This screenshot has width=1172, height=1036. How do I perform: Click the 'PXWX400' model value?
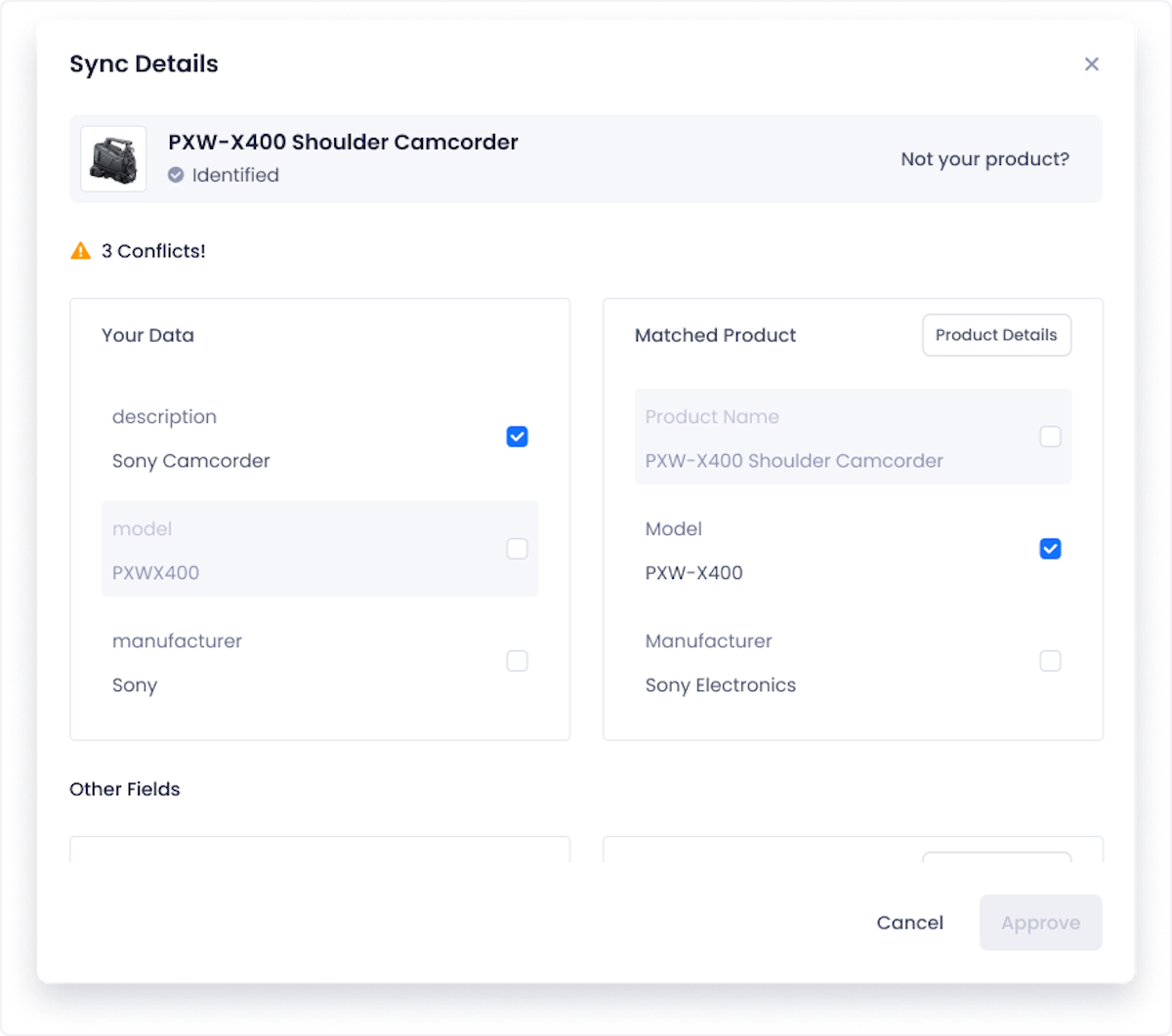click(156, 573)
